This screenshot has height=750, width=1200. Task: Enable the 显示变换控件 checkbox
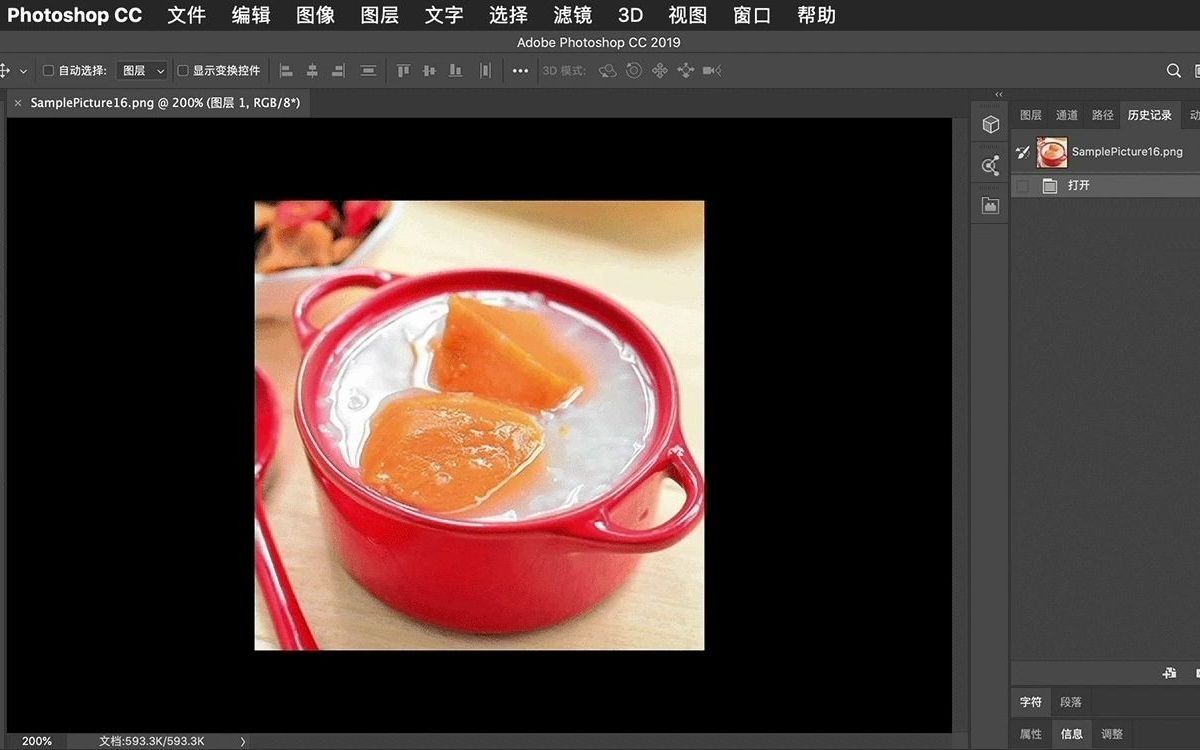pyautogui.click(x=184, y=70)
